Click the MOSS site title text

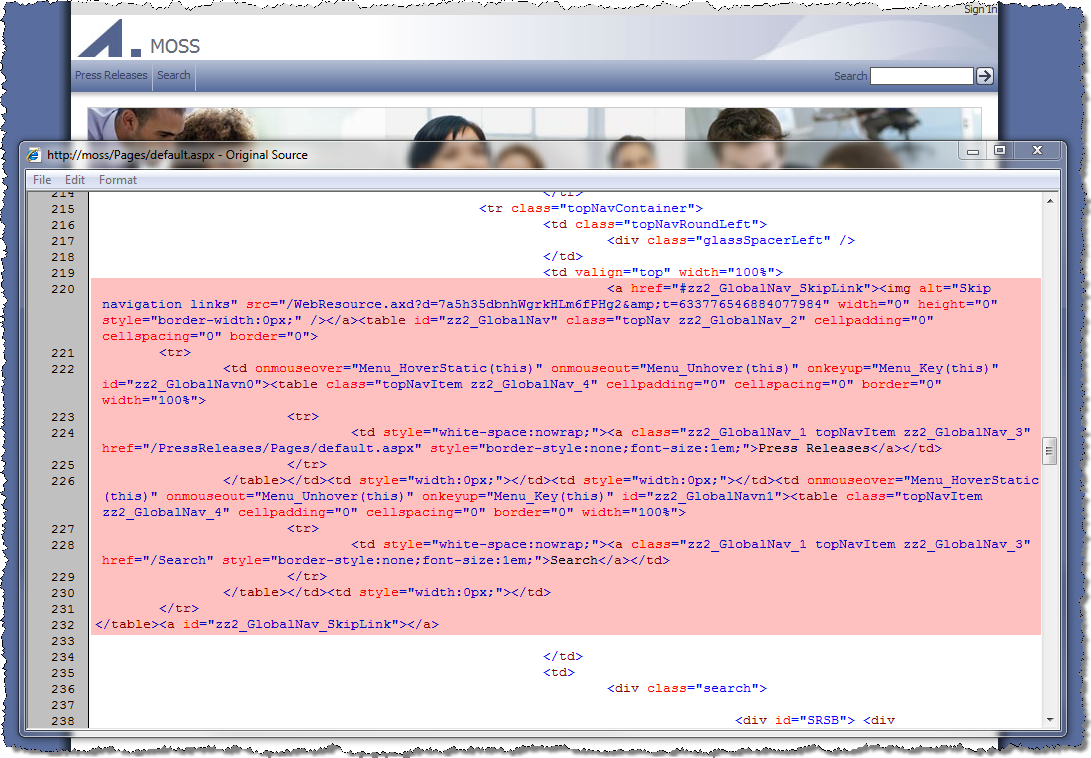175,46
